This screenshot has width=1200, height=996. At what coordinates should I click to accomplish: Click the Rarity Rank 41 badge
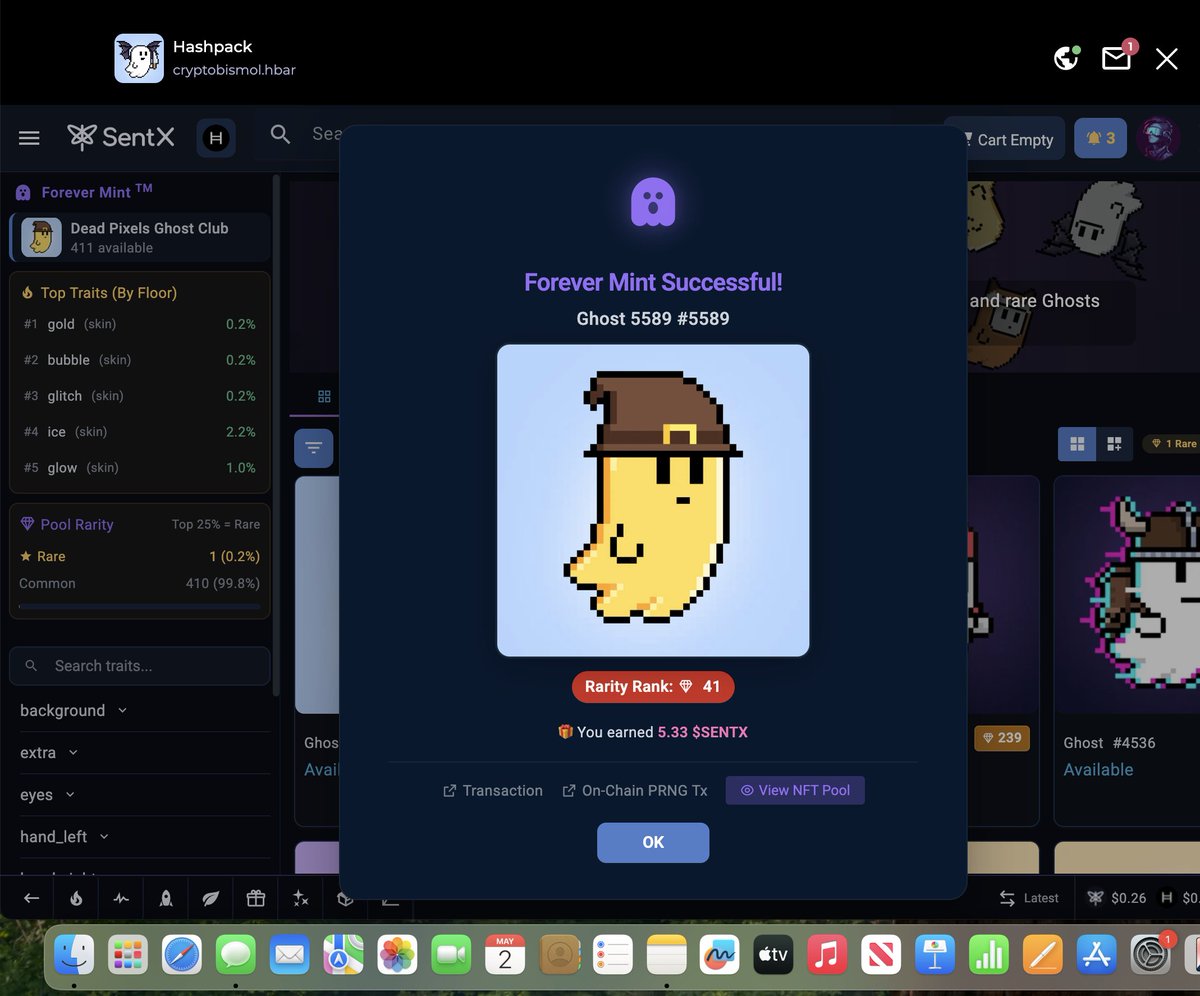tap(653, 687)
